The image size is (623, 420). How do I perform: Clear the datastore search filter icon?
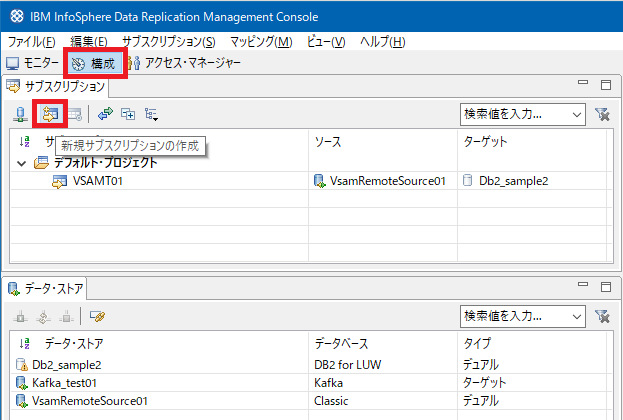[x=602, y=316]
